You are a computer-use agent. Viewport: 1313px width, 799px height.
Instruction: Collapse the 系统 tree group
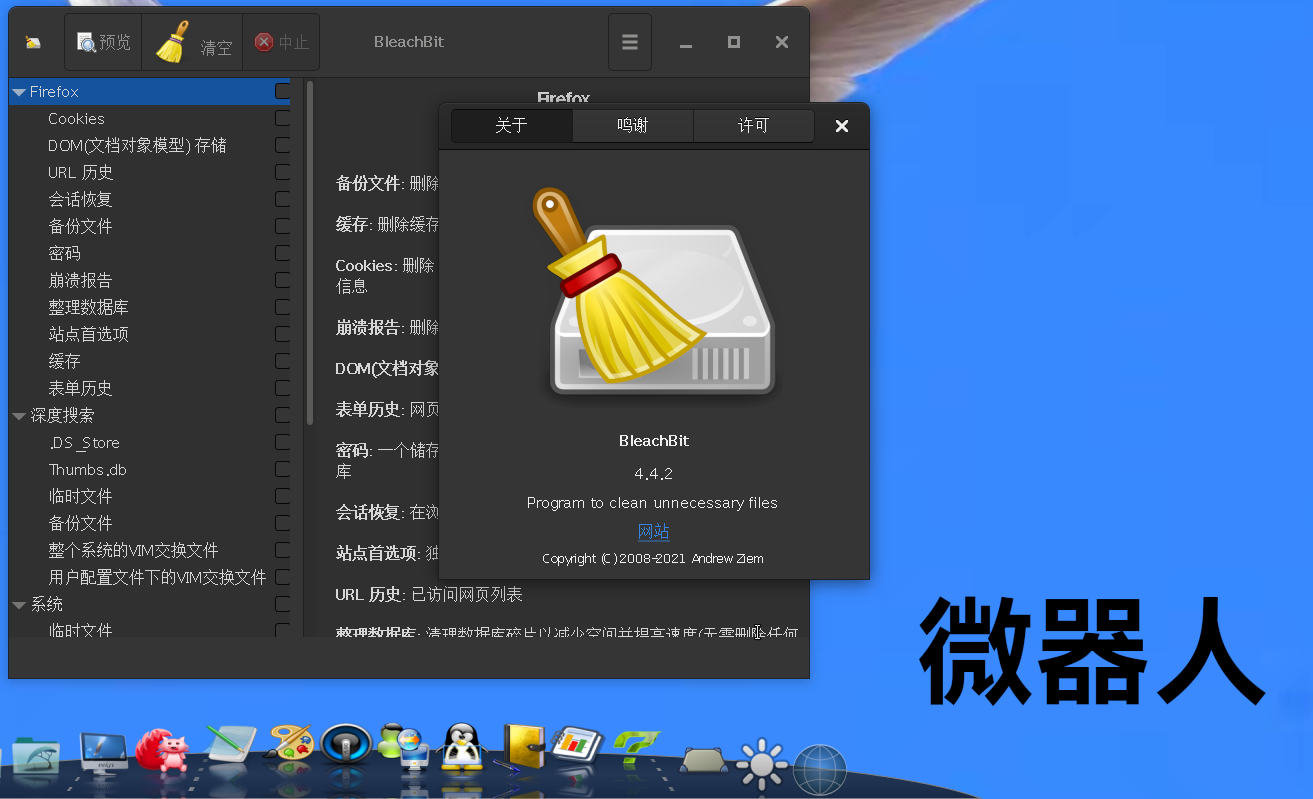pyautogui.click(x=18, y=605)
